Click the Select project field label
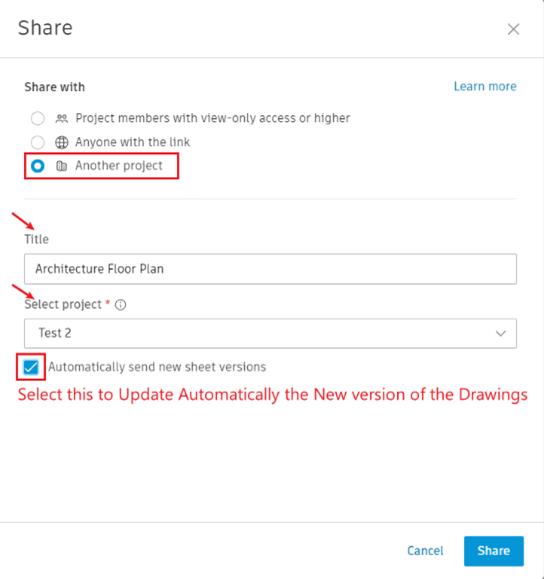Image resolution: width=544 pixels, height=579 pixels. point(63,305)
